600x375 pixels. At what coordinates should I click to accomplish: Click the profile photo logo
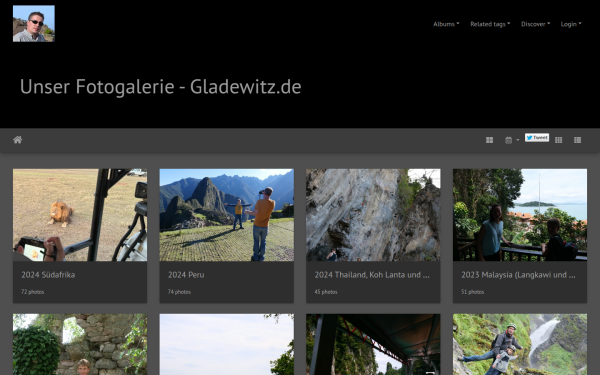(x=34, y=23)
